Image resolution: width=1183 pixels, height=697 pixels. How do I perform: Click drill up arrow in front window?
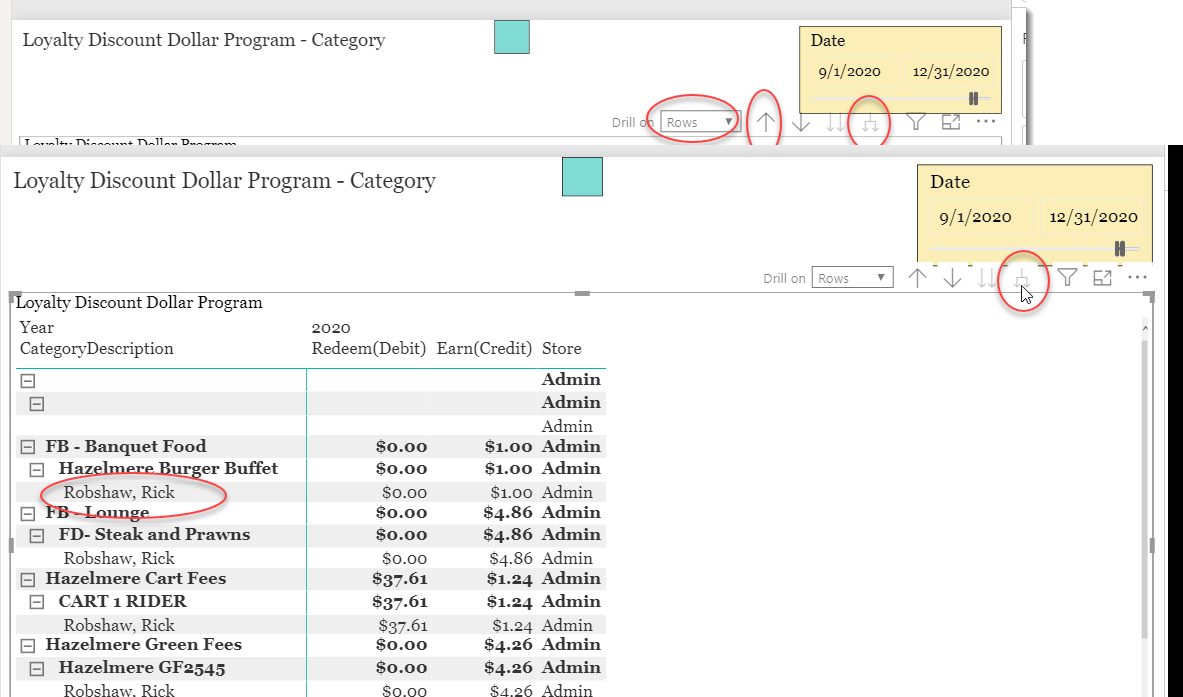[917, 278]
